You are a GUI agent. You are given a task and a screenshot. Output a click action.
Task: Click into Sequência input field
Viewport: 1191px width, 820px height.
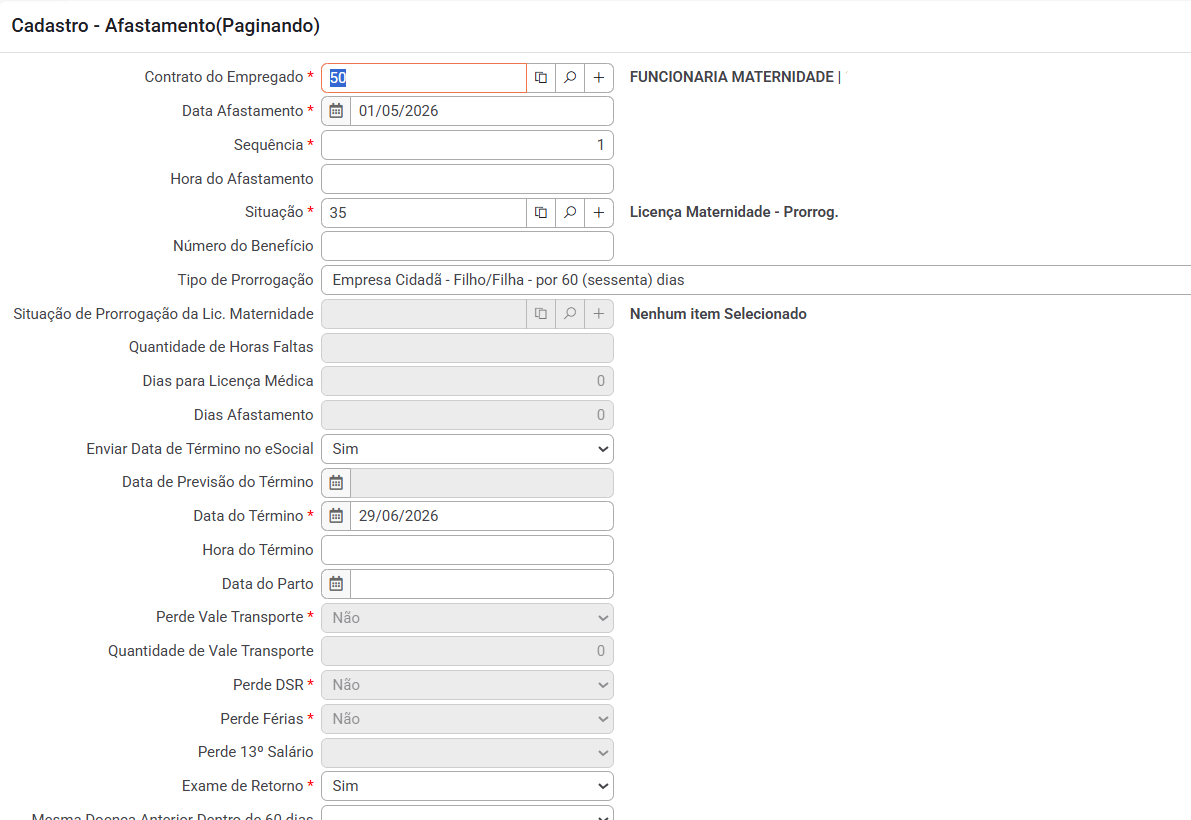pos(467,145)
